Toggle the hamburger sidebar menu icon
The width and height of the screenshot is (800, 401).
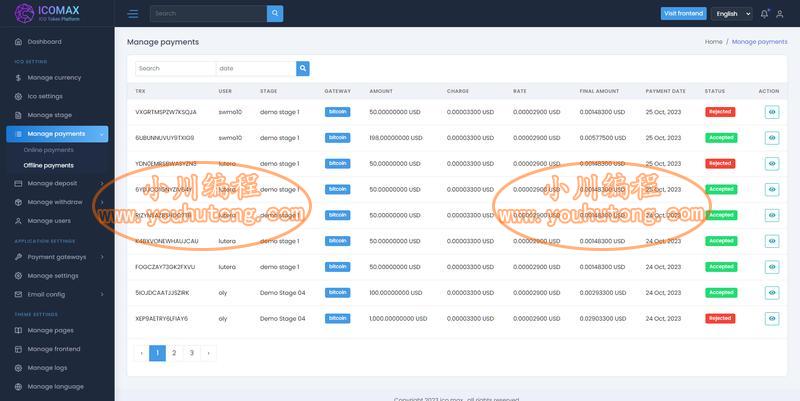pyautogui.click(x=133, y=14)
